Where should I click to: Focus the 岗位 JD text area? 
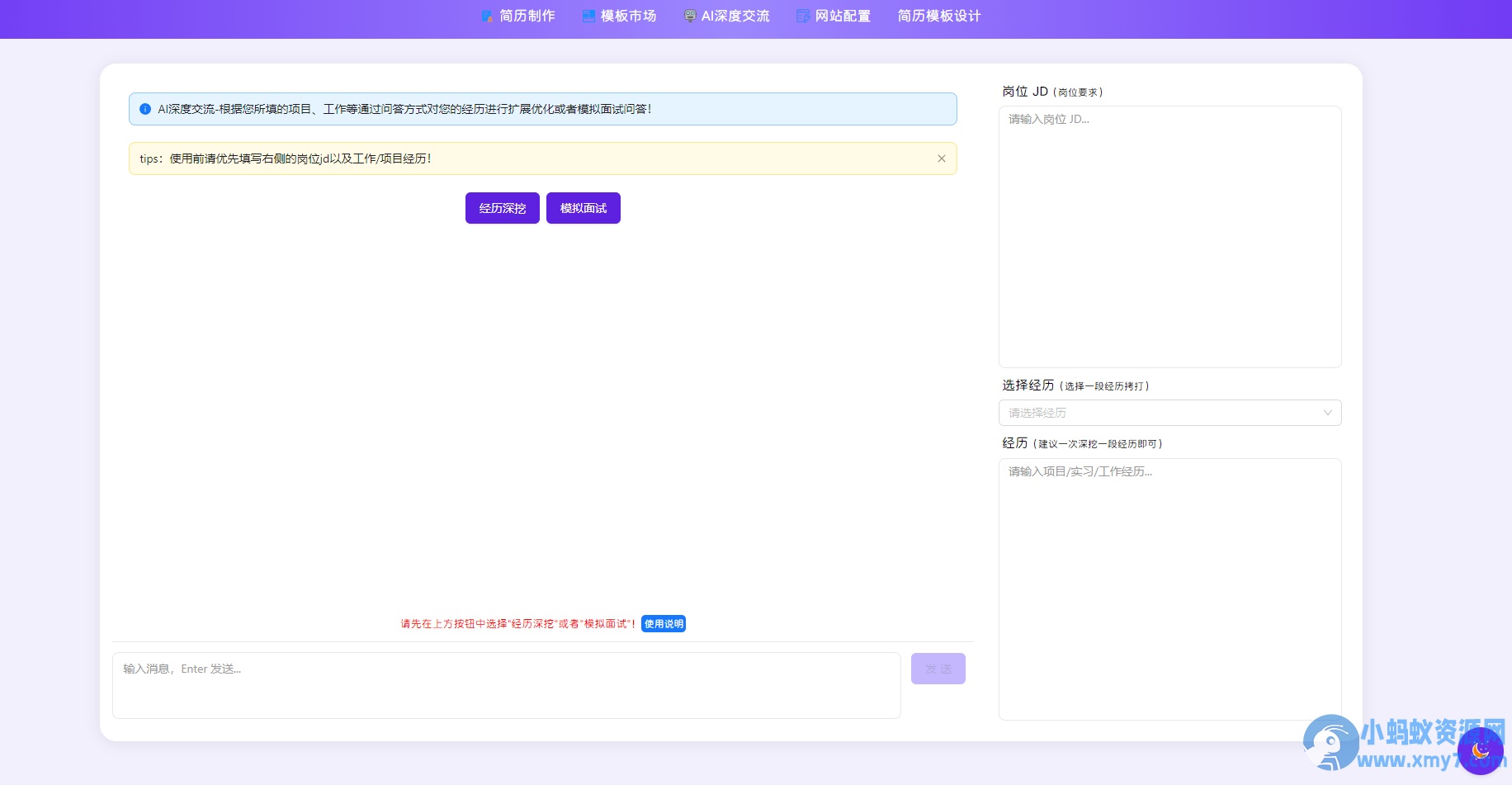(1170, 237)
